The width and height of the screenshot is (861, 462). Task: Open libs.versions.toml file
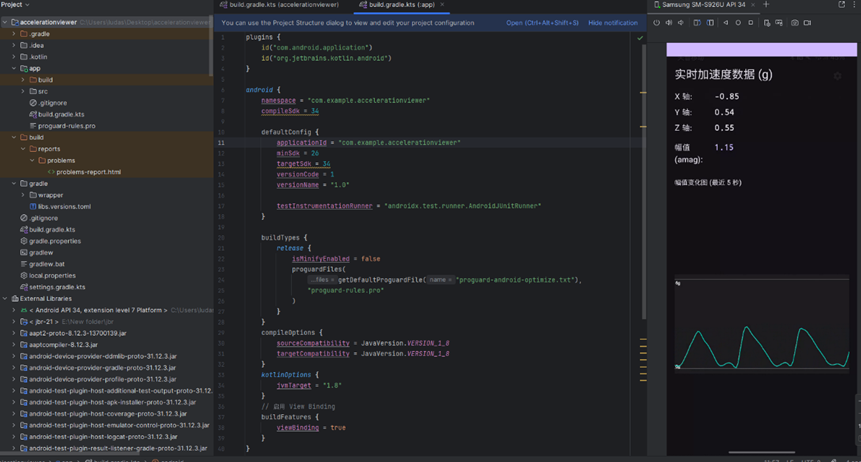tap(60, 207)
